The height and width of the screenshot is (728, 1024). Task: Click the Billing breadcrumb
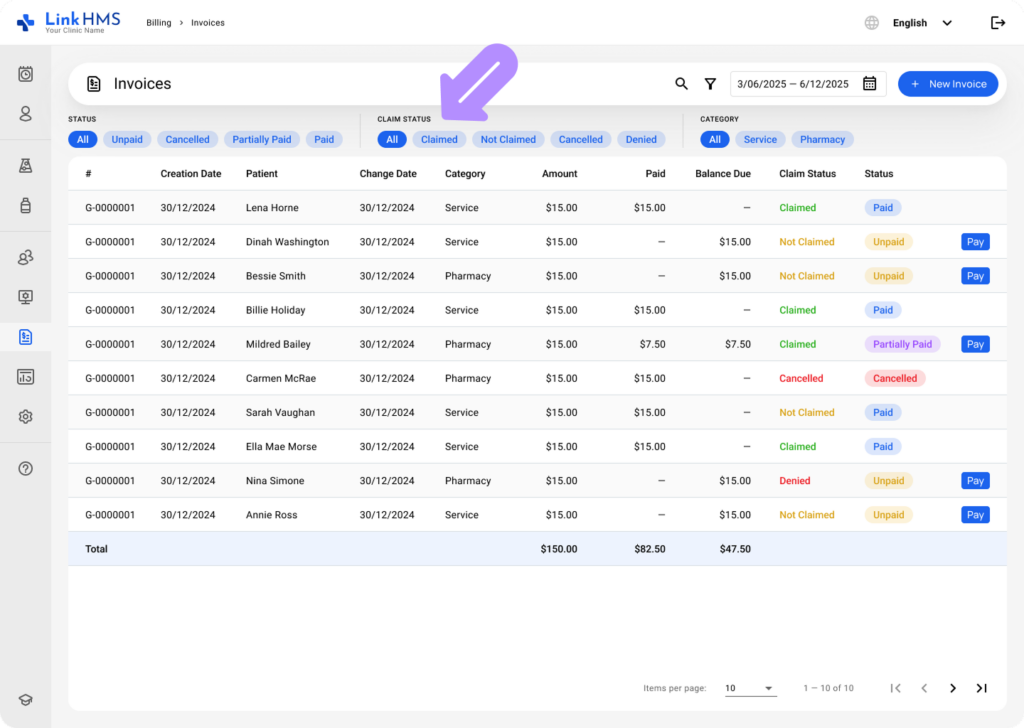[159, 23]
